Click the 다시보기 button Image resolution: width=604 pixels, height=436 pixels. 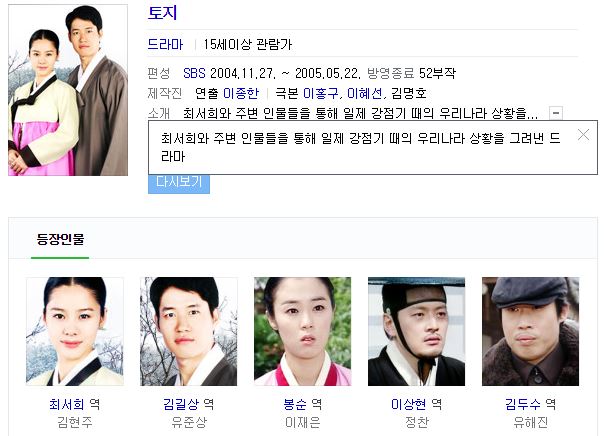[179, 184]
